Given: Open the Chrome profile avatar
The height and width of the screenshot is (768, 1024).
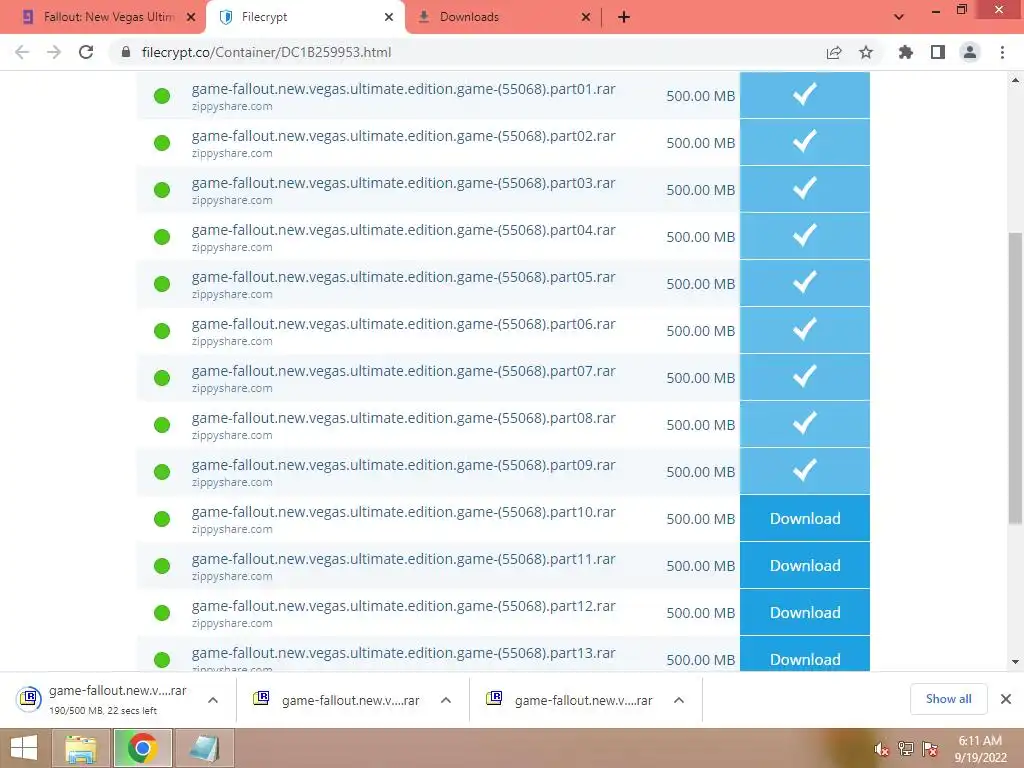Looking at the screenshot, I should pyautogui.click(x=970, y=52).
